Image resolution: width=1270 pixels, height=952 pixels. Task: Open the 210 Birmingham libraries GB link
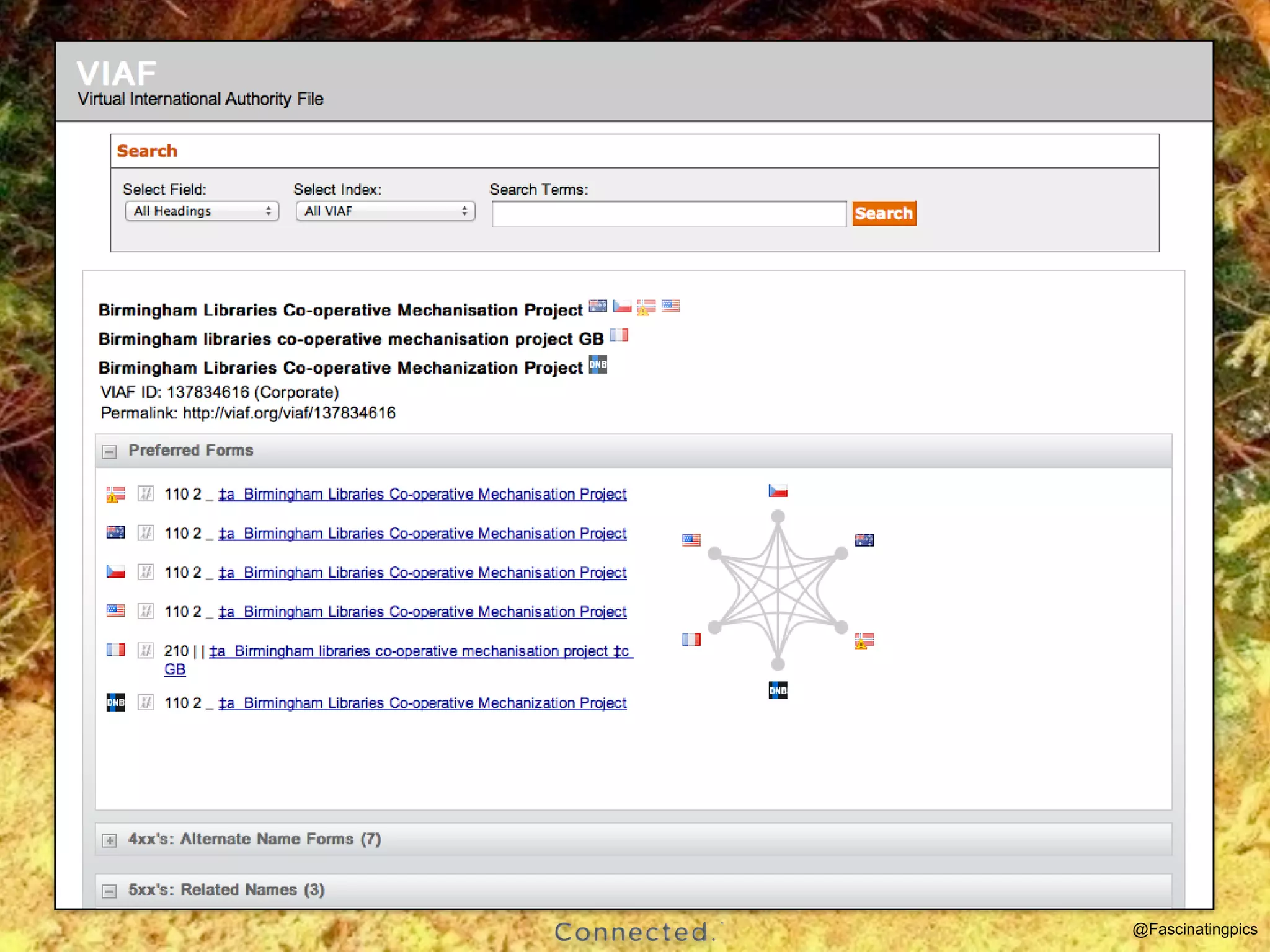420,651
